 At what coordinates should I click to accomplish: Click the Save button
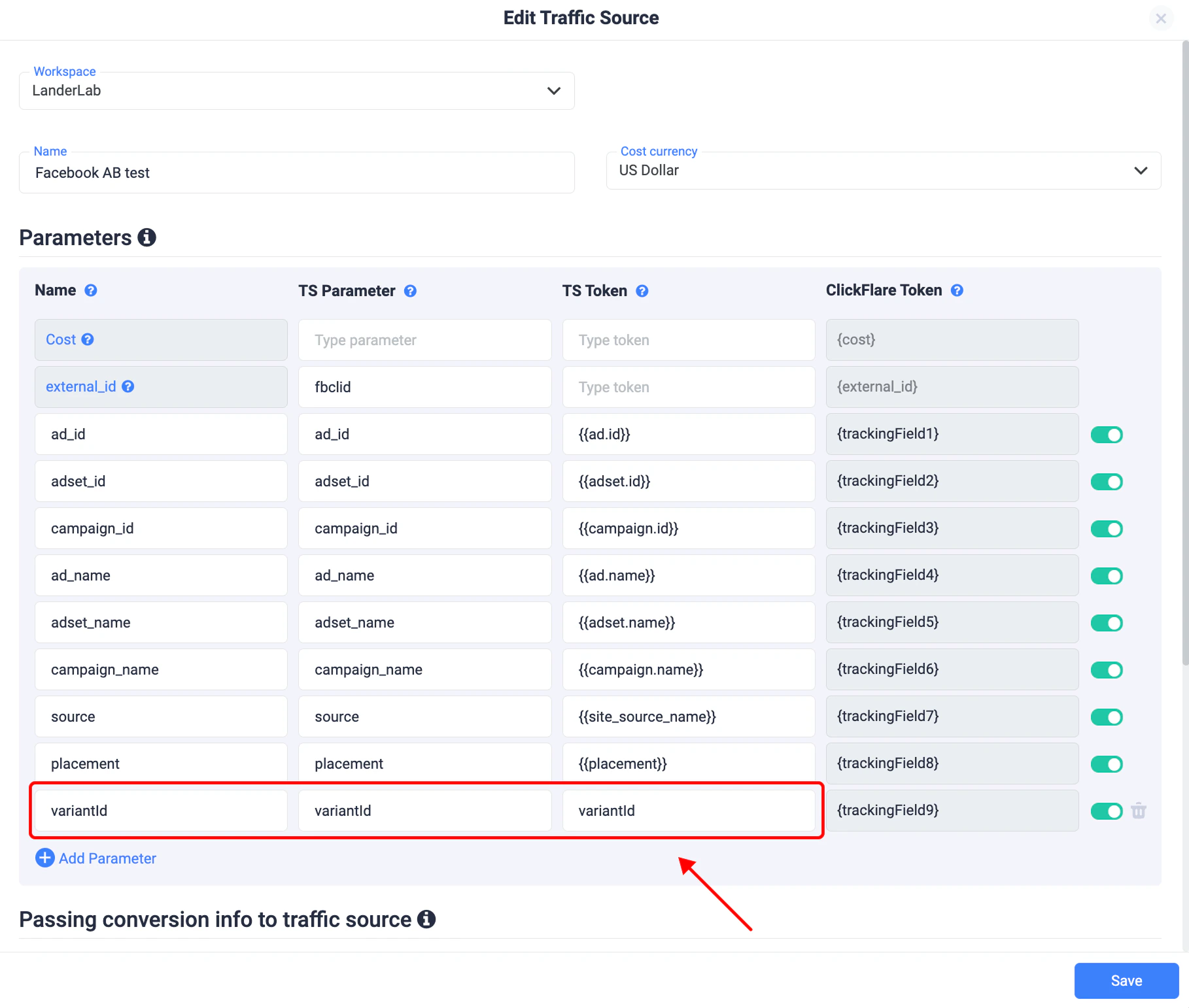(x=1126, y=981)
